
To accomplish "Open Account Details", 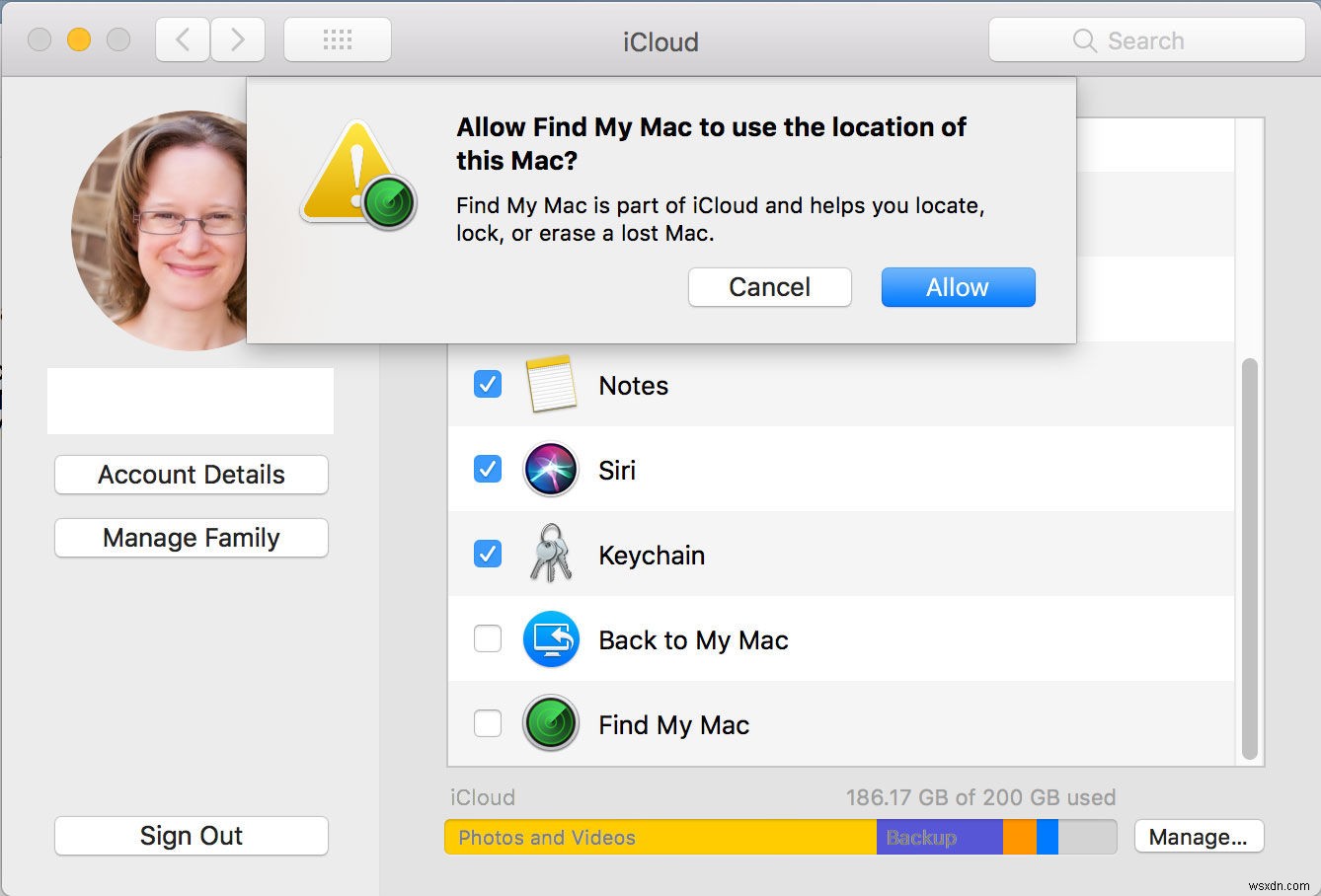I will click(x=192, y=475).
